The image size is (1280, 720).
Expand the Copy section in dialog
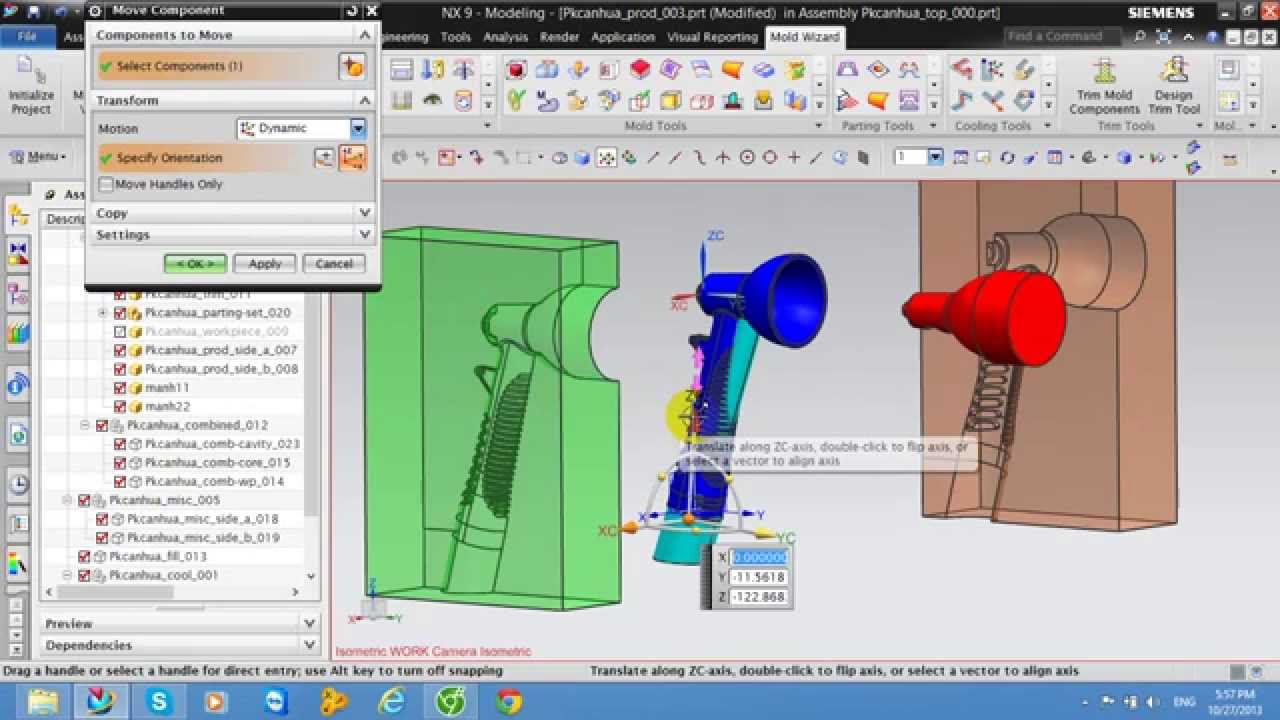pos(364,213)
